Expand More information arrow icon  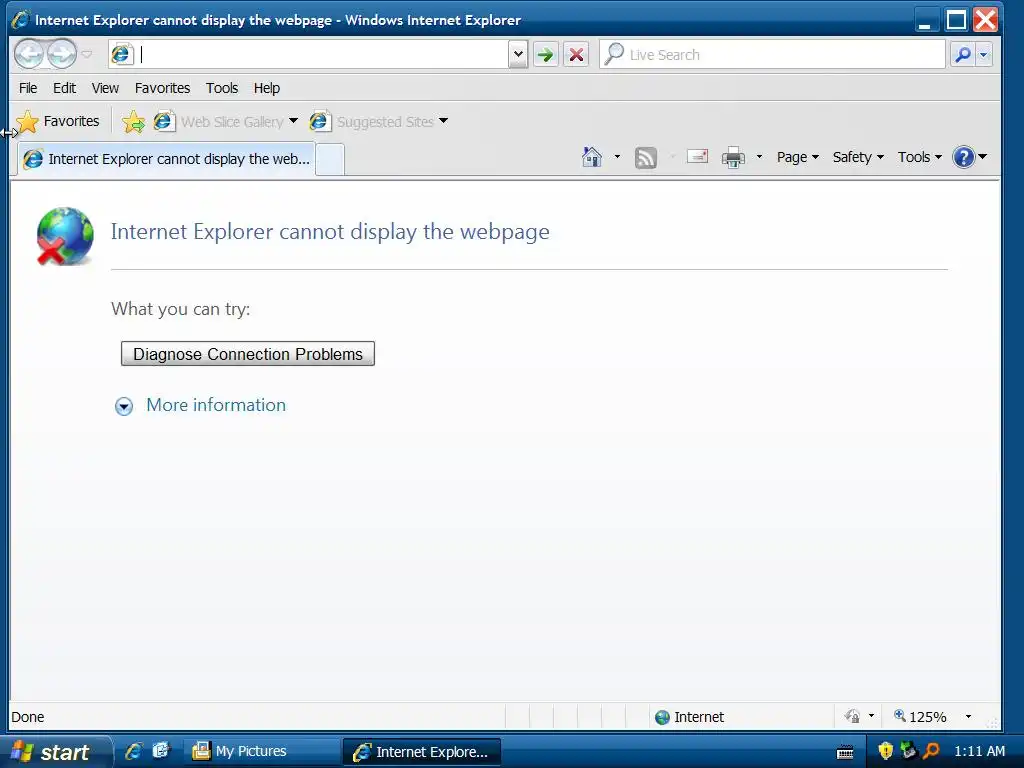(x=124, y=406)
